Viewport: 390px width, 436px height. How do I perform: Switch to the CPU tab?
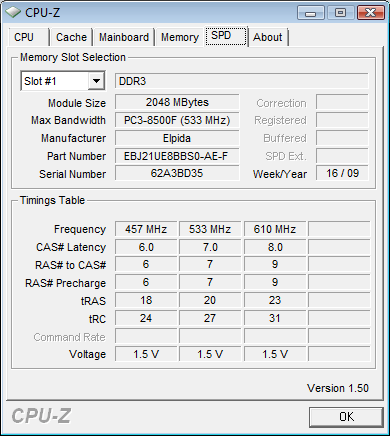(29, 37)
